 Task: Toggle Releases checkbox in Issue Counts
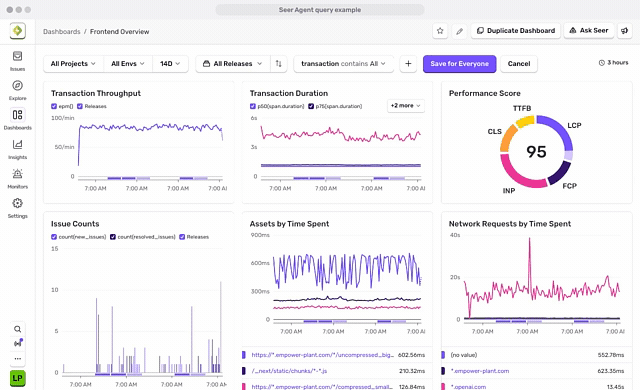pyautogui.click(x=182, y=237)
